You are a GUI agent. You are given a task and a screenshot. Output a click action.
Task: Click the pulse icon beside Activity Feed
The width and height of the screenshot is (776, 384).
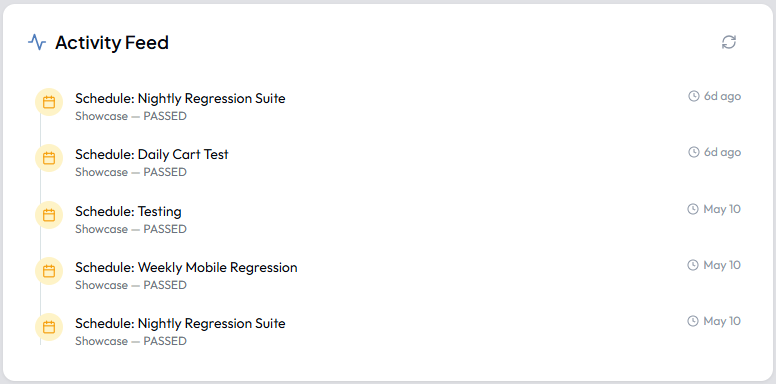(37, 42)
